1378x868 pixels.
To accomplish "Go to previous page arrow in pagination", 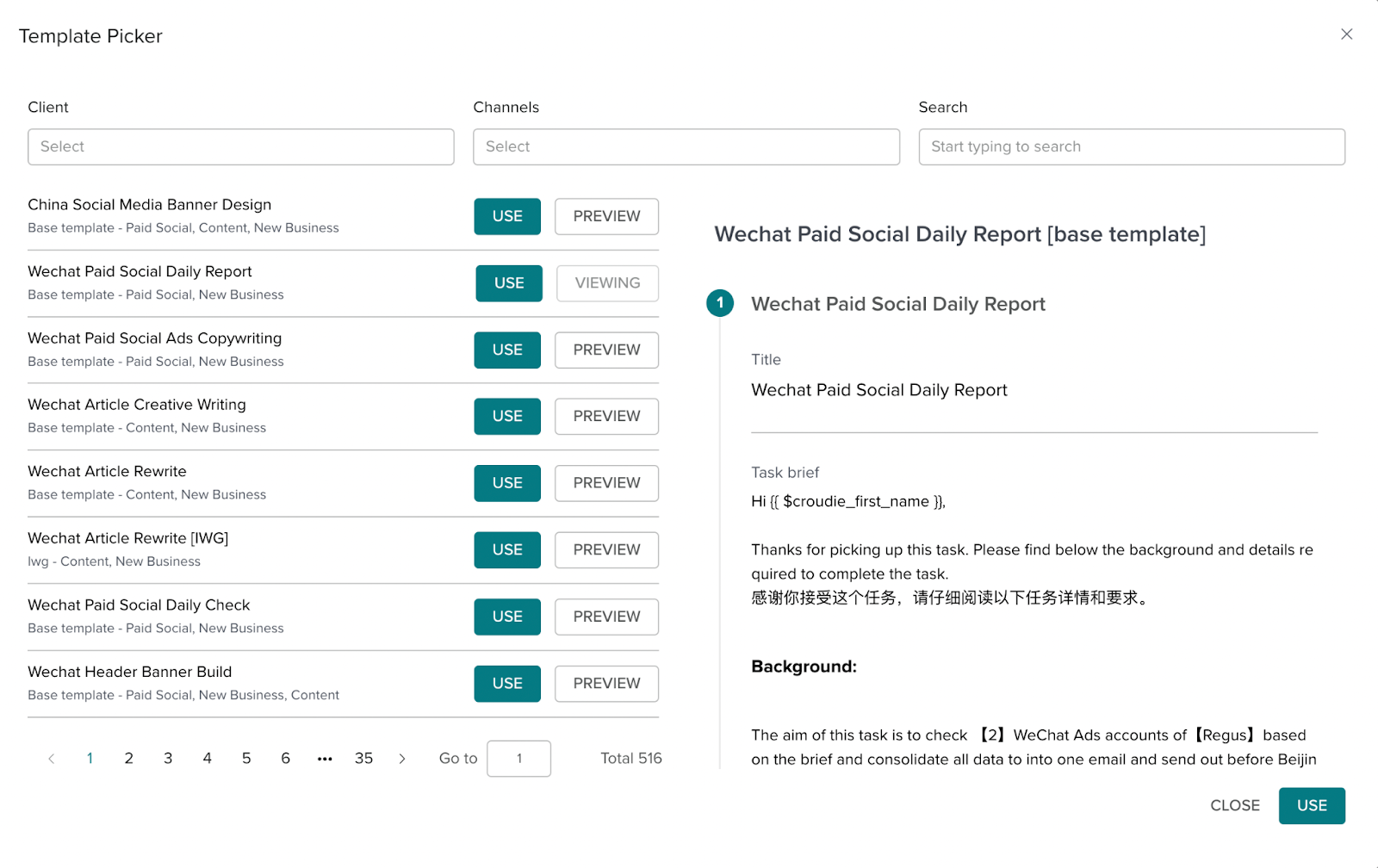I will click(52, 759).
